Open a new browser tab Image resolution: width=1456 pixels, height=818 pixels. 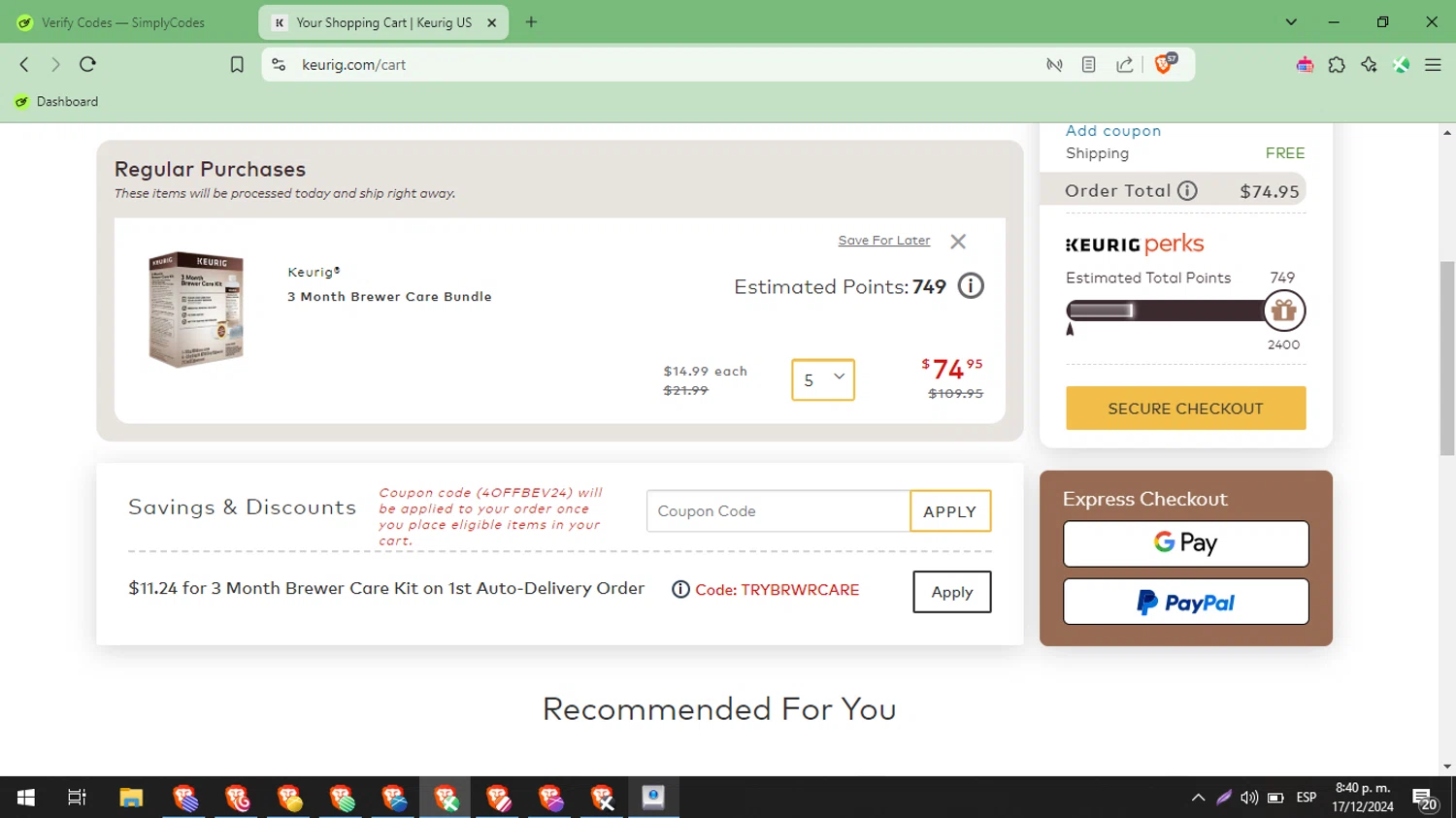click(x=531, y=22)
